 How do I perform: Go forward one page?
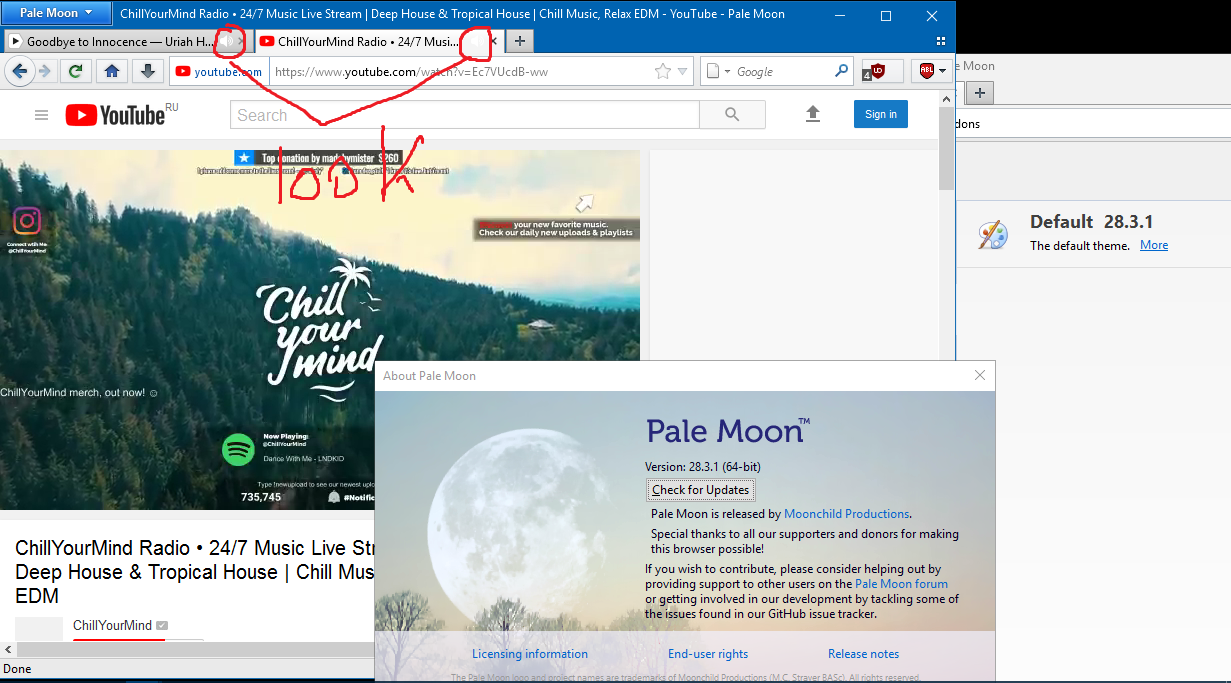point(45,71)
